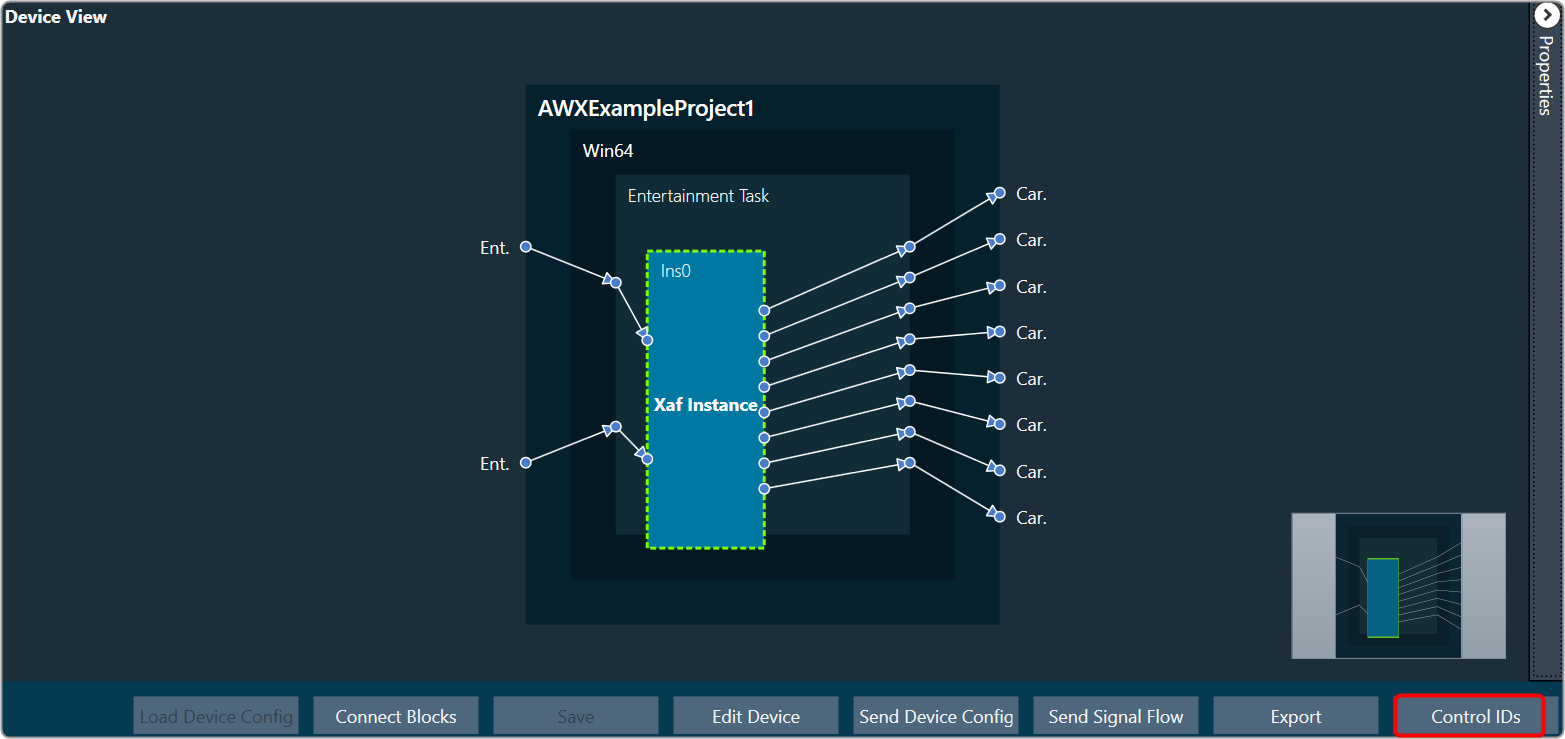The width and height of the screenshot is (1565, 739).
Task: Open Export from the bottom toolbar
Action: pyautogui.click(x=1296, y=716)
